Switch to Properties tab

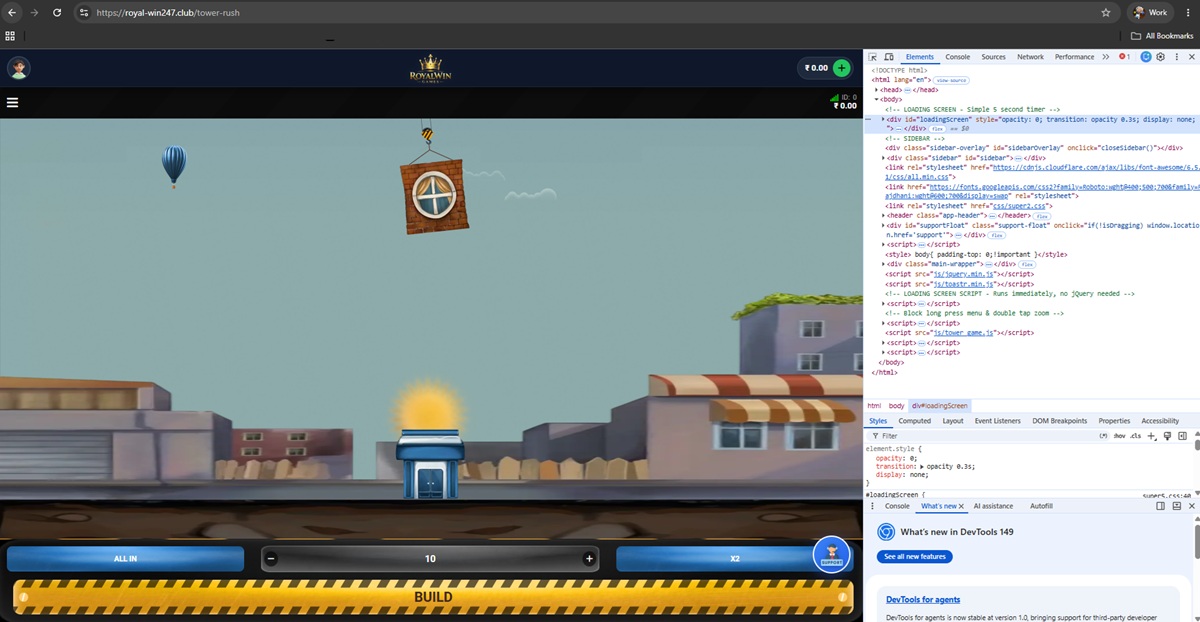pos(1114,421)
